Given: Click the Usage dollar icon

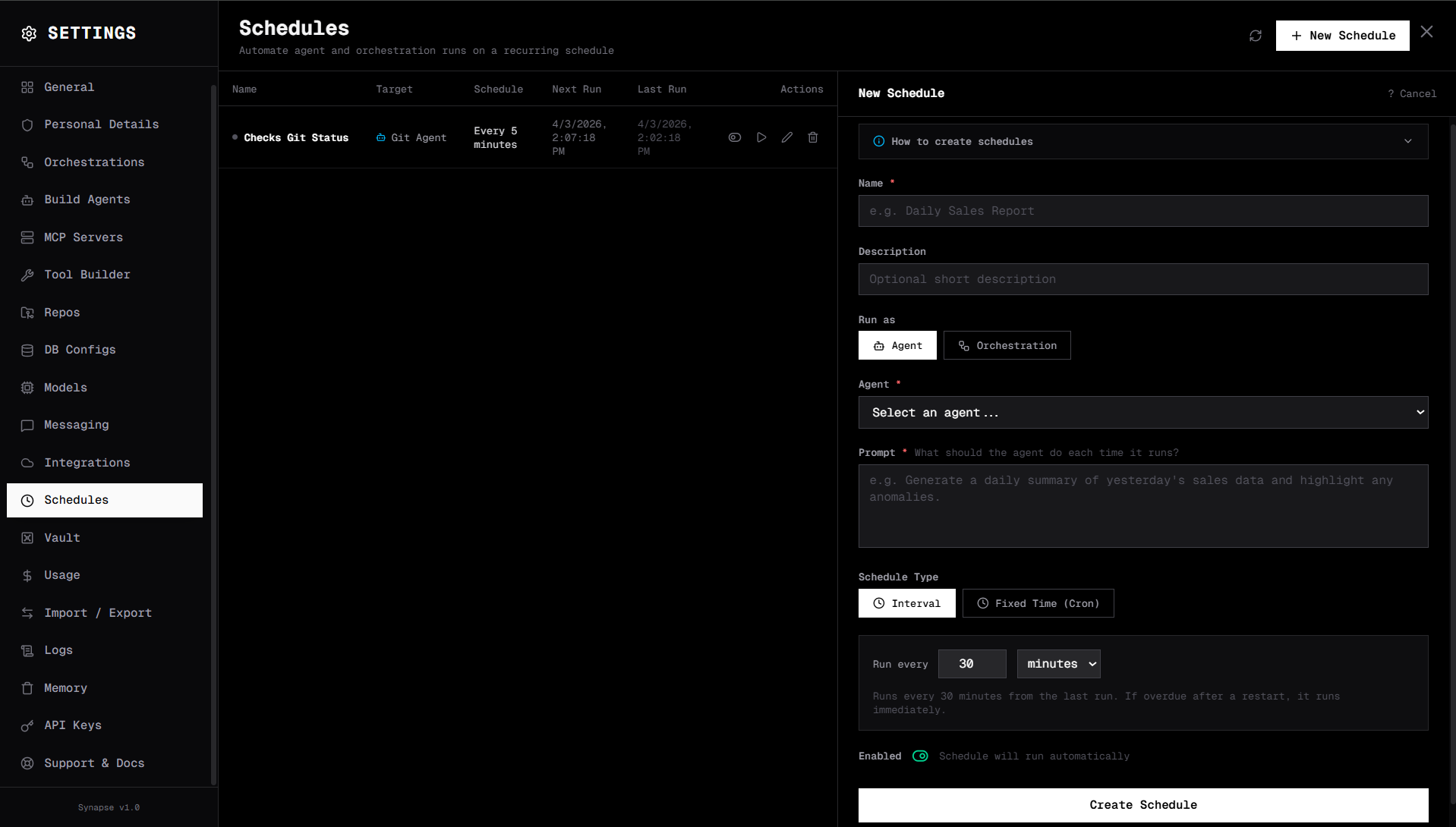Looking at the screenshot, I should (27, 576).
